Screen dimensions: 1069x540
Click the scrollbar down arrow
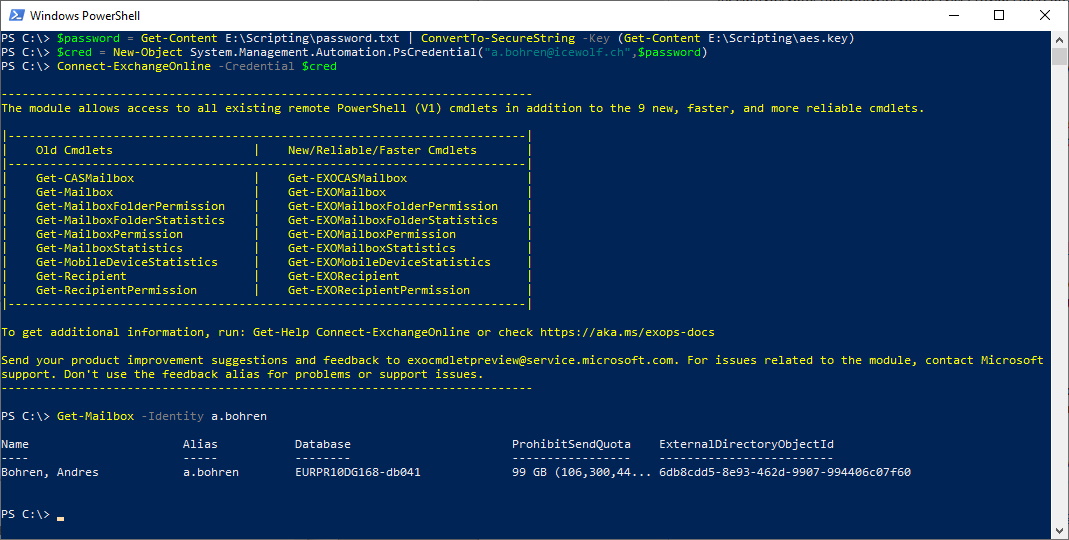click(1060, 531)
